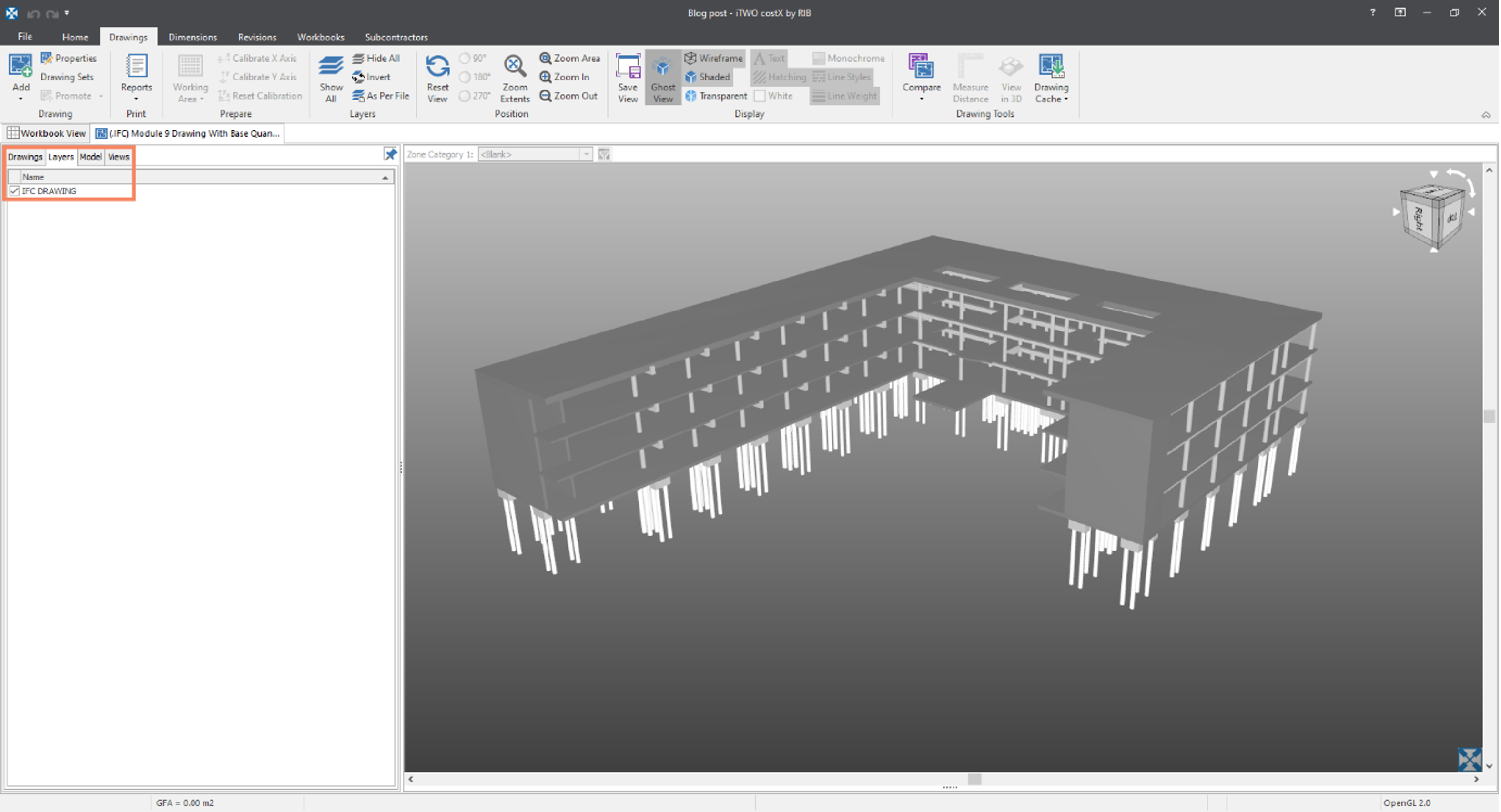Click Zoom Extents
1501x812 pixels.
[515, 79]
